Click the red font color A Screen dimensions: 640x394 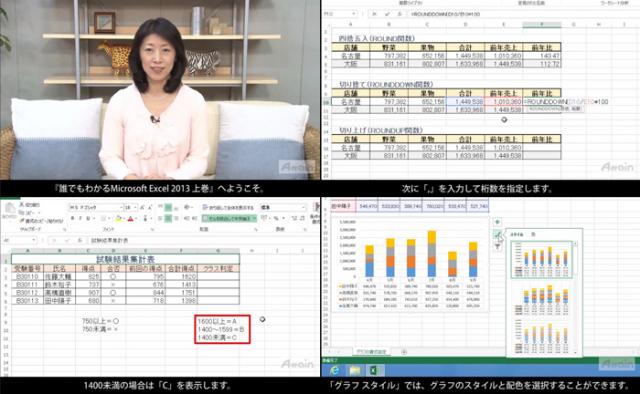coord(131,219)
